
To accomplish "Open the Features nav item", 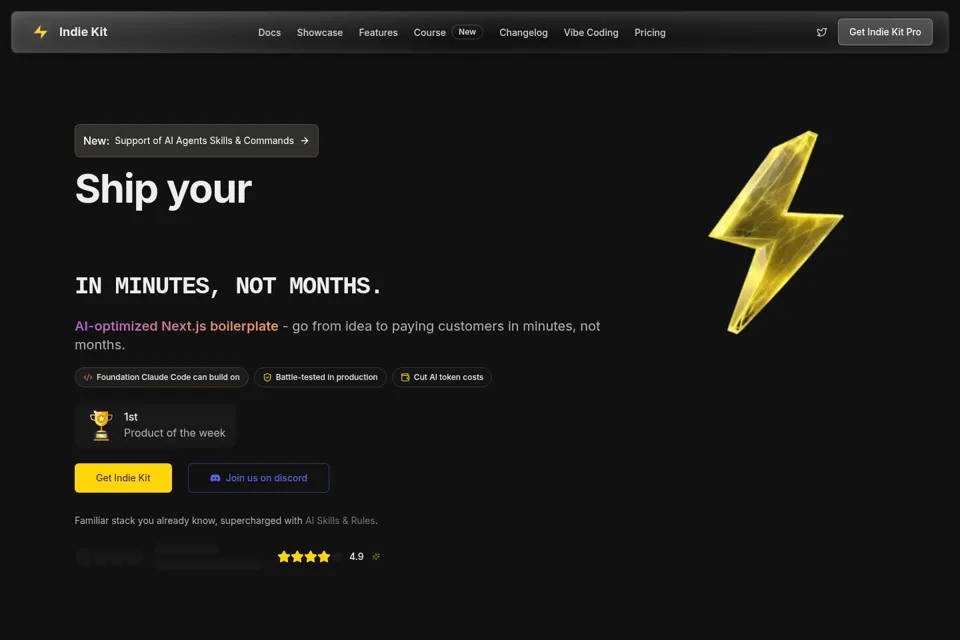I will (x=378, y=32).
